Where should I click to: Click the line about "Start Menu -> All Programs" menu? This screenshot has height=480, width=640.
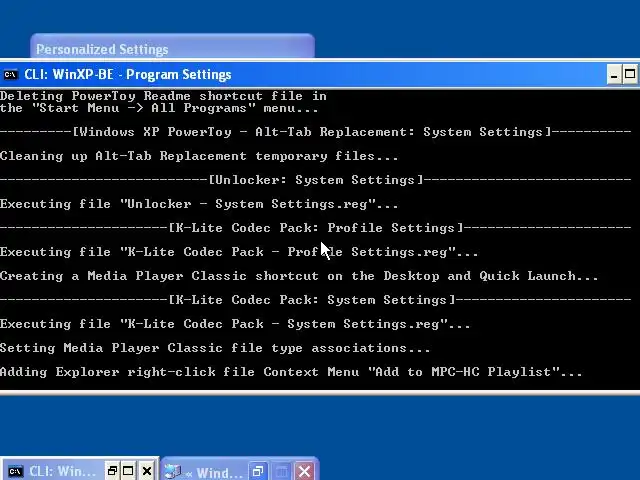click(159, 108)
